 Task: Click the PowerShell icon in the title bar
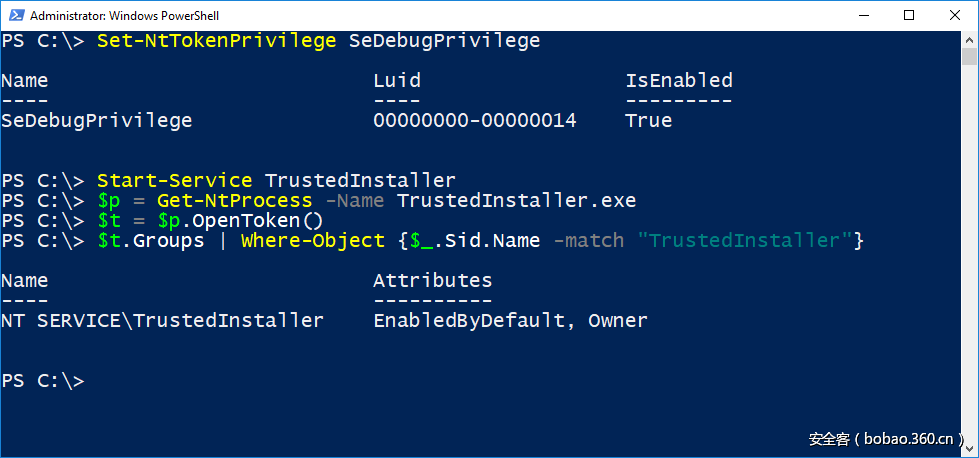click(13, 16)
